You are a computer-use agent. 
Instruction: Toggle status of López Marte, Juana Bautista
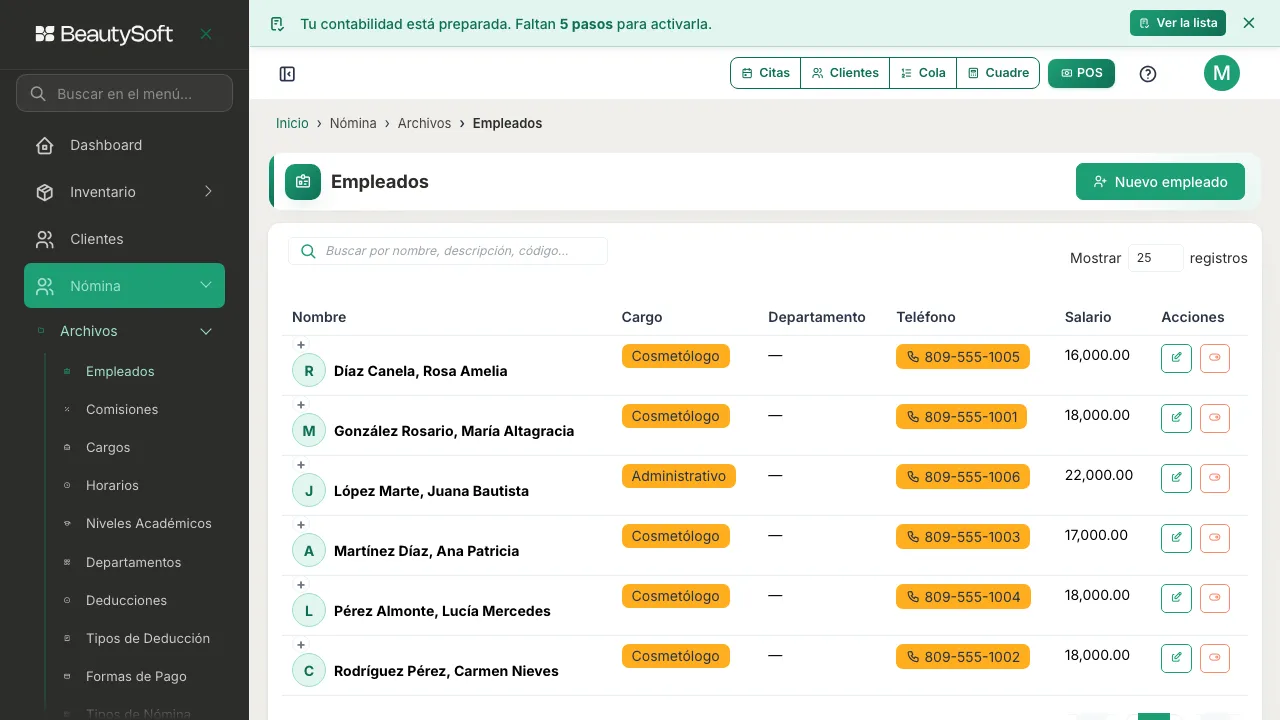point(1215,478)
